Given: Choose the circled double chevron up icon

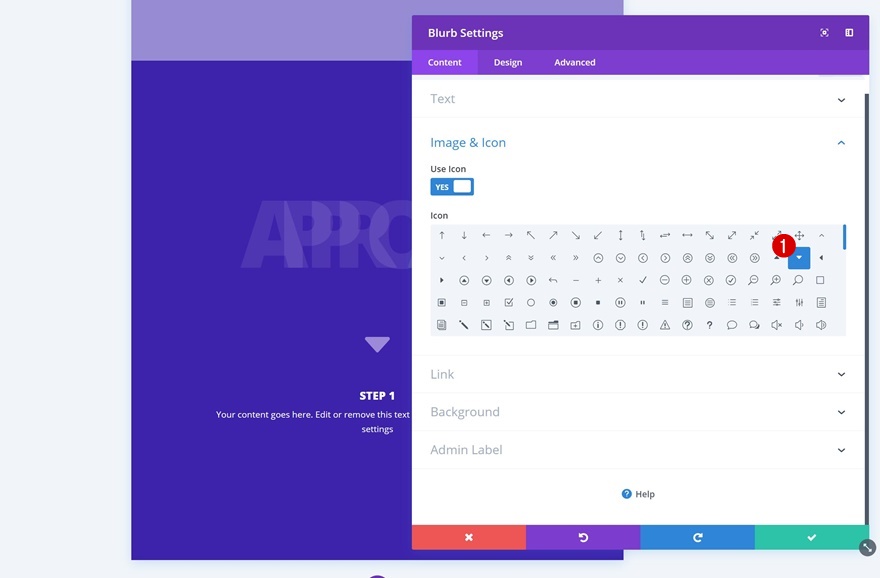Looking at the screenshot, I should tap(687, 258).
